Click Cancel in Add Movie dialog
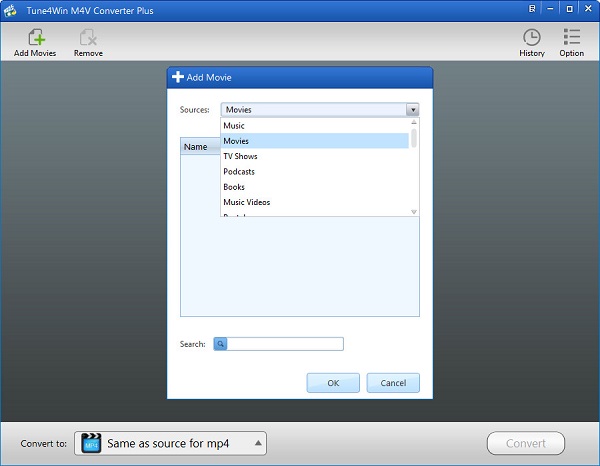The width and height of the screenshot is (600, 466). [393, 383]
